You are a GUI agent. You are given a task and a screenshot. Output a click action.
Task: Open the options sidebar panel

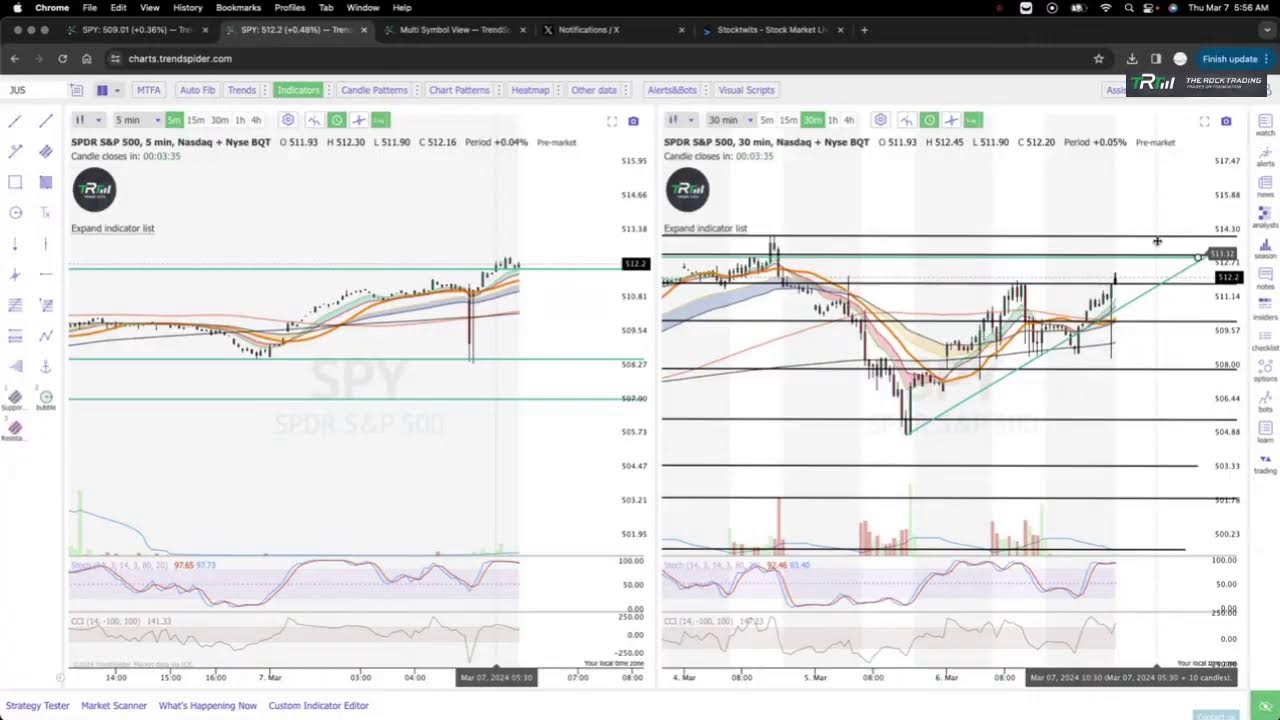(x=1265, y=371)
